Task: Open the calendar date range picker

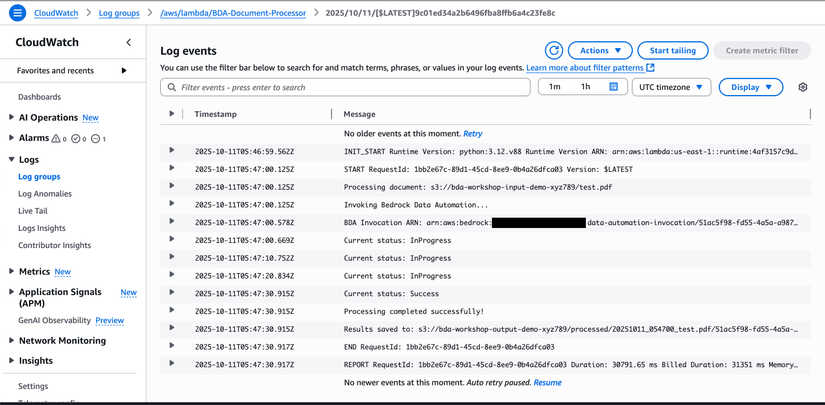Action: pos(614,87)
